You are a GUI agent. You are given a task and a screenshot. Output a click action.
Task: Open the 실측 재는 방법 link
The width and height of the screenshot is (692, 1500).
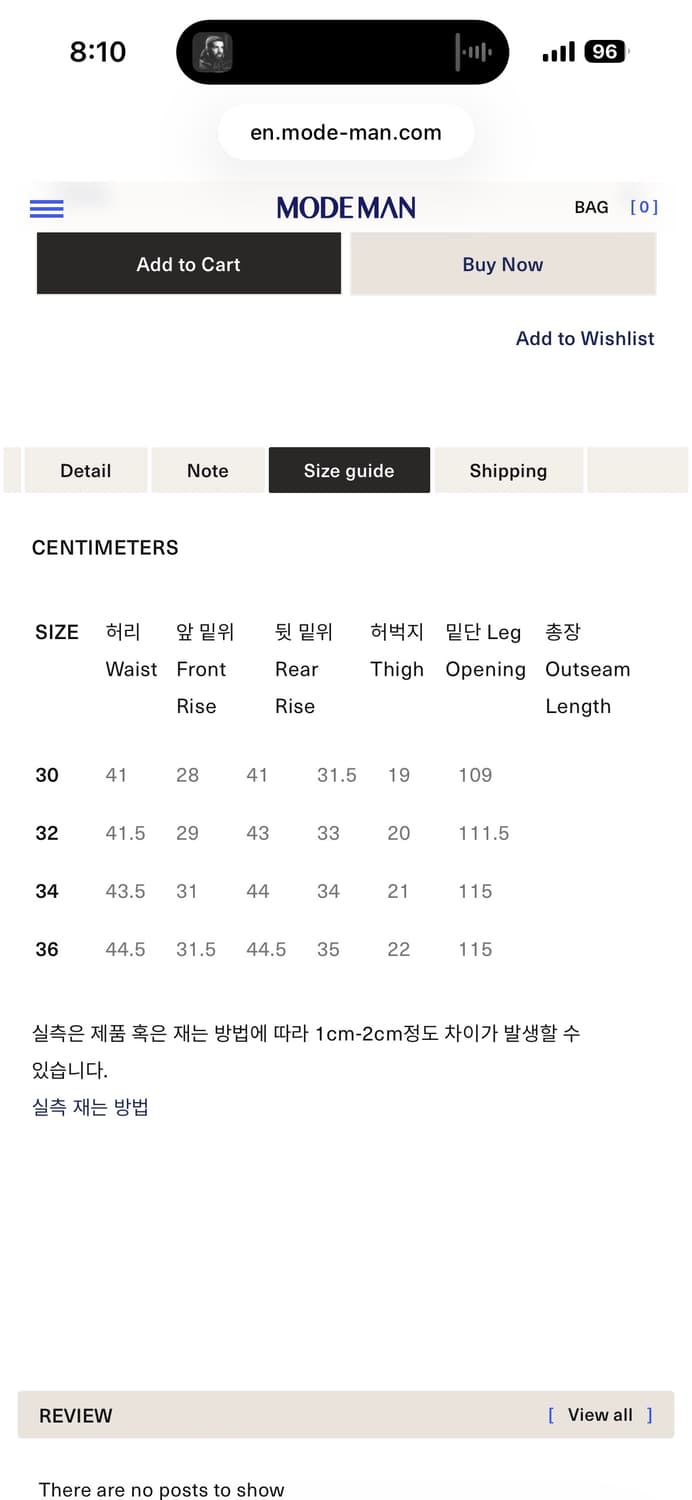[x=90, y=1106]
